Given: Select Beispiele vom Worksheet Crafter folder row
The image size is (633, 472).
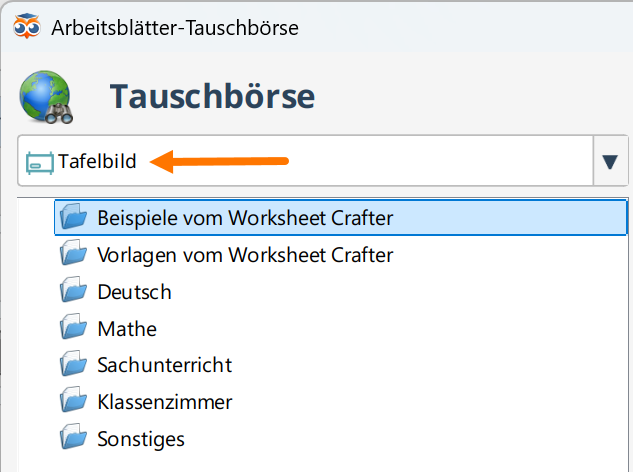Looking at the screenshot, I should tap(341, 218).
